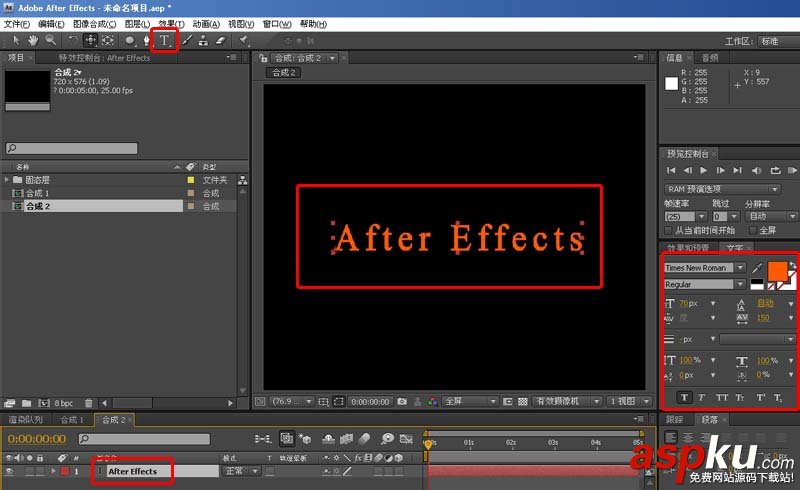
Task: Select the Eraser tool
Action: point(220,40)
